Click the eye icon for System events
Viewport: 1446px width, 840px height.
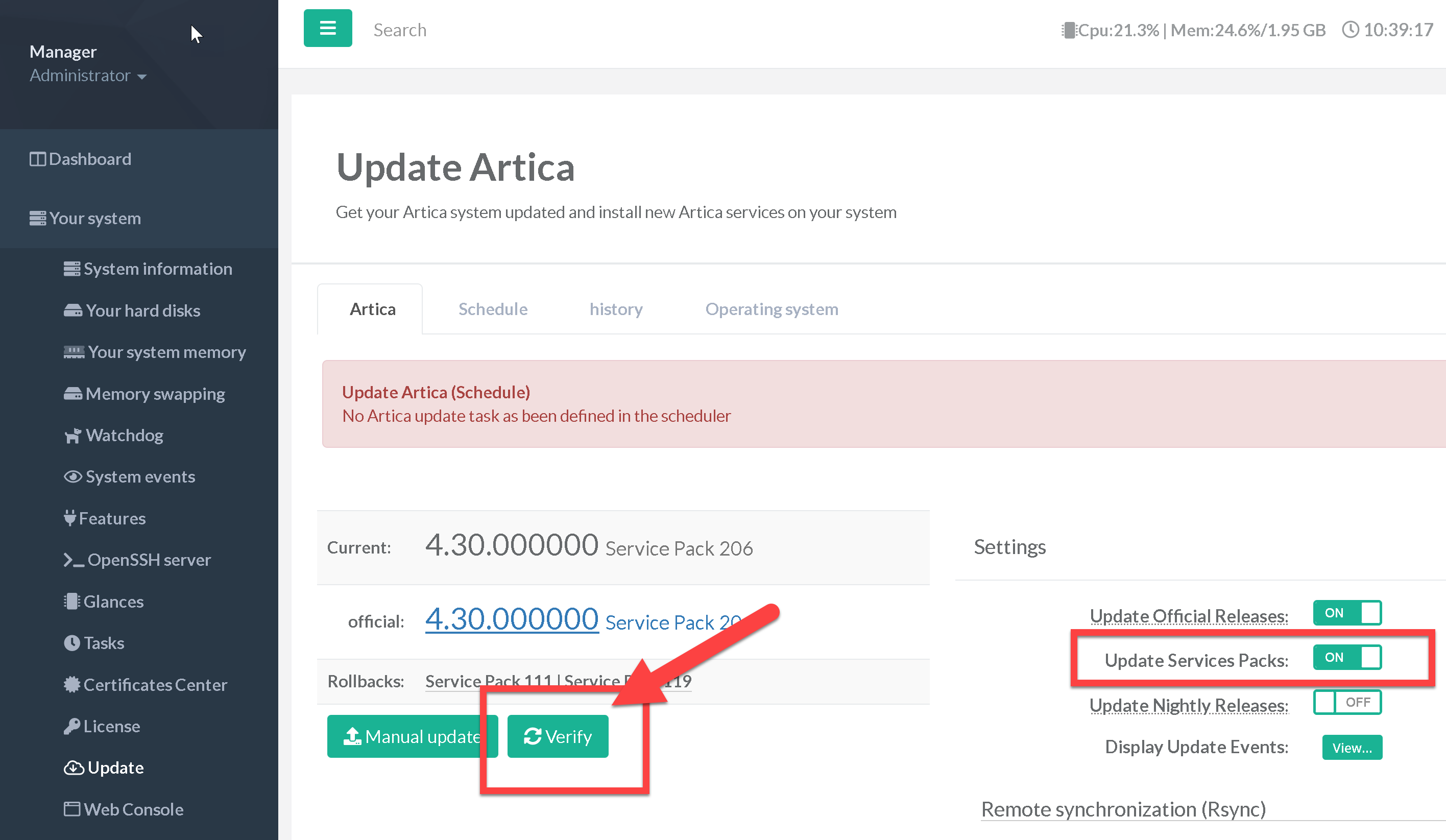click(73, 477)
